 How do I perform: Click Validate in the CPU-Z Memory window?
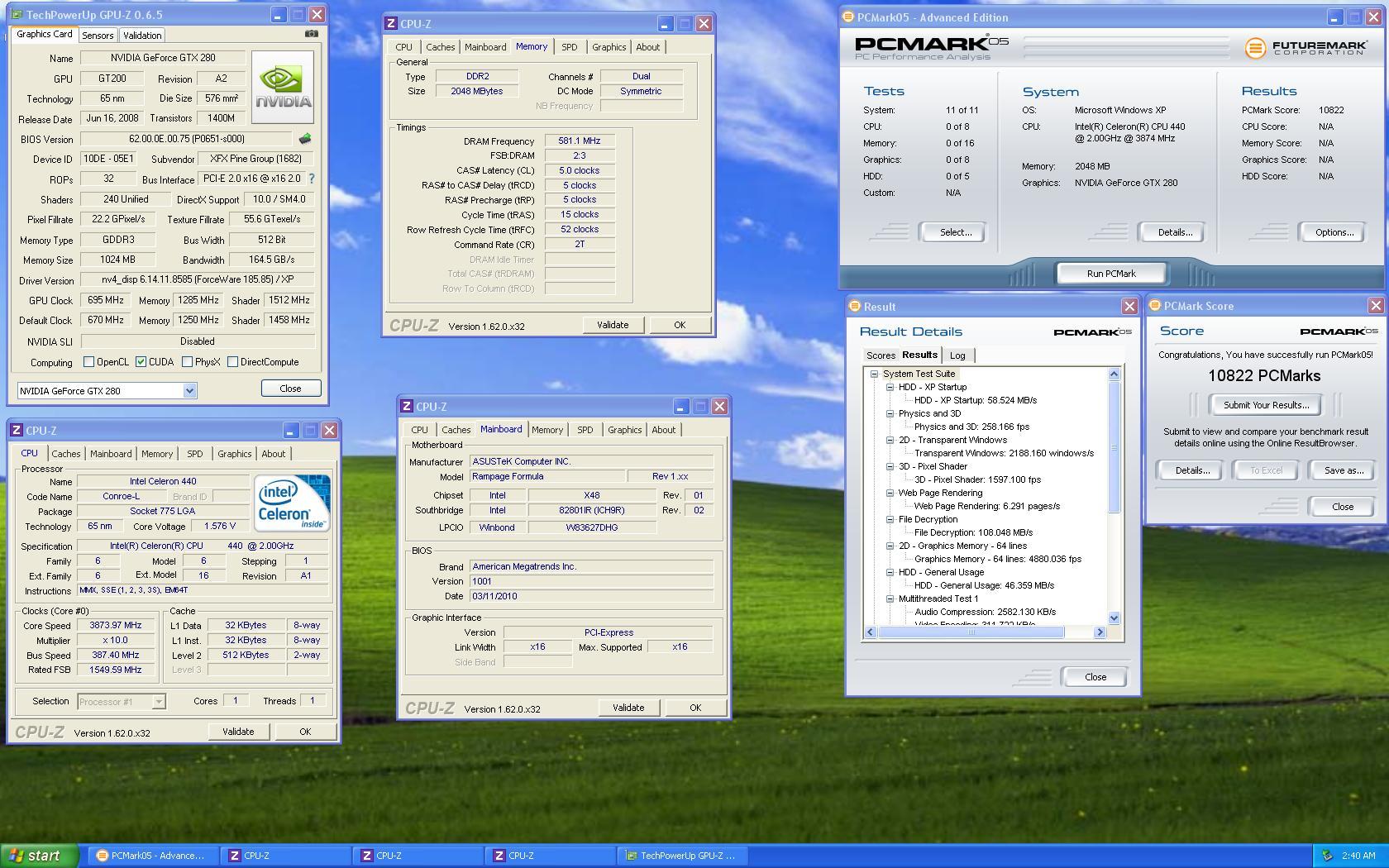tap(613, 325)
